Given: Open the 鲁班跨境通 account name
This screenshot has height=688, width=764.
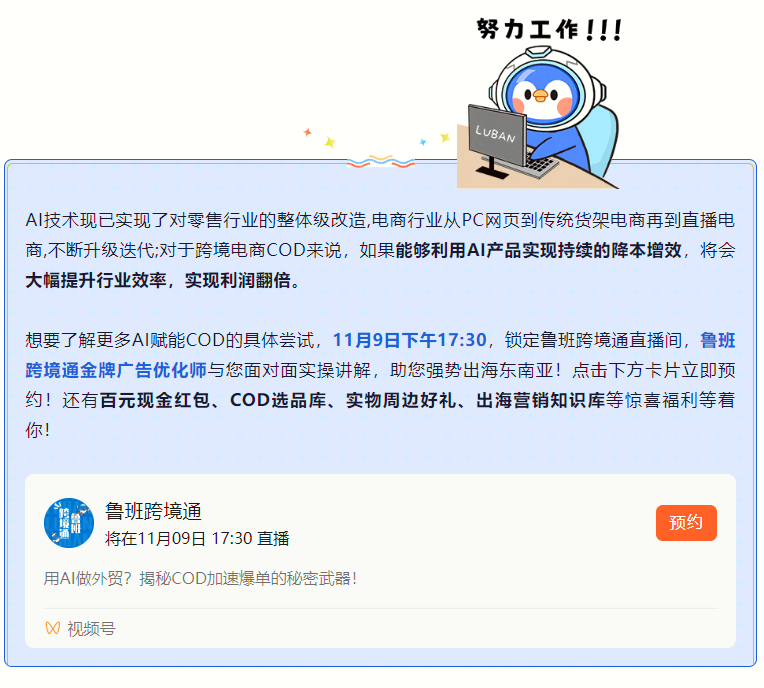Looking at the screenshot, I should tap(153, 512).
